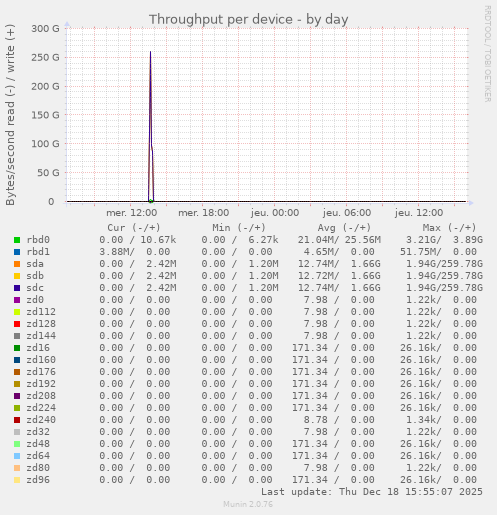Click the zd224 olive green legend swatch
Image resolution: width=497 pixels, height=515 pixels.
coord(17,408)
